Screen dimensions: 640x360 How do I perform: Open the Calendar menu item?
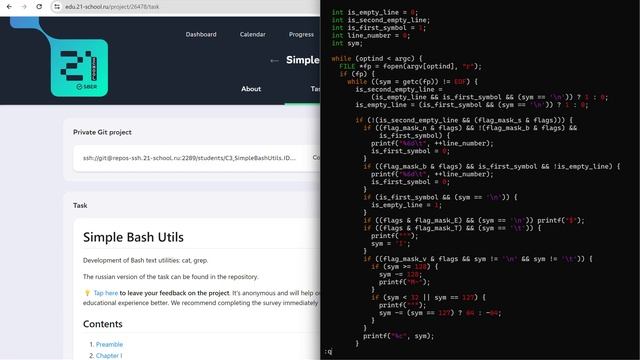click(252, 34)
